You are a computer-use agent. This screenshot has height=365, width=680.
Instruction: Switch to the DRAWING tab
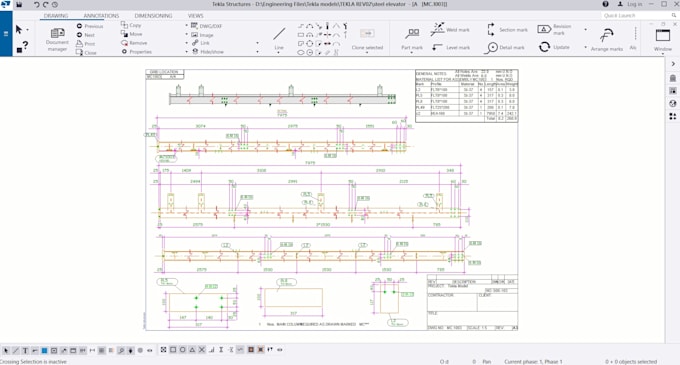[x=56, y=16]
